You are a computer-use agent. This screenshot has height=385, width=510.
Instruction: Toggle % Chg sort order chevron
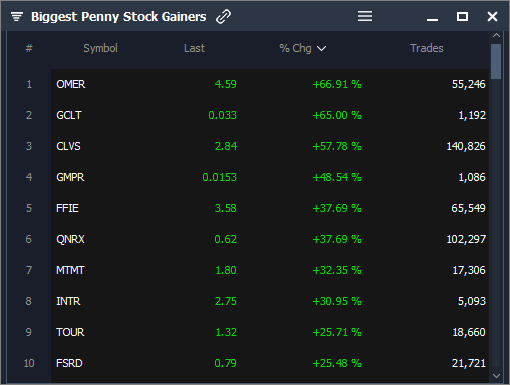[321, 49]
